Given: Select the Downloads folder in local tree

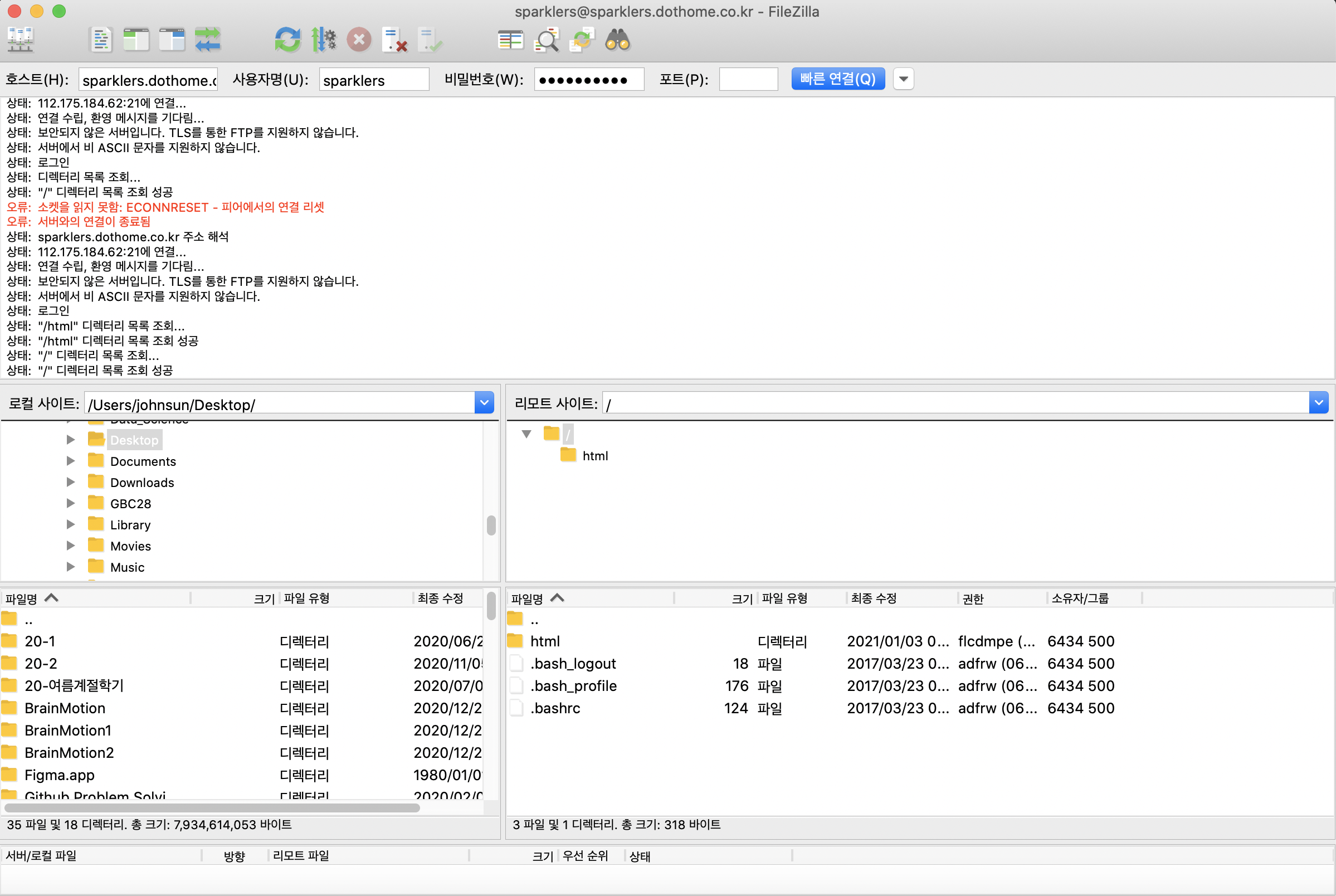Looking at the screenshot, I should coord(142,483).
